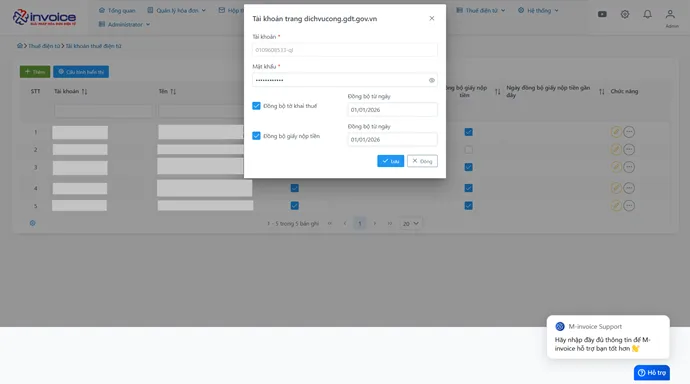Go to the last page of records
Screen dimensions: 690x384
pos(390,223)
